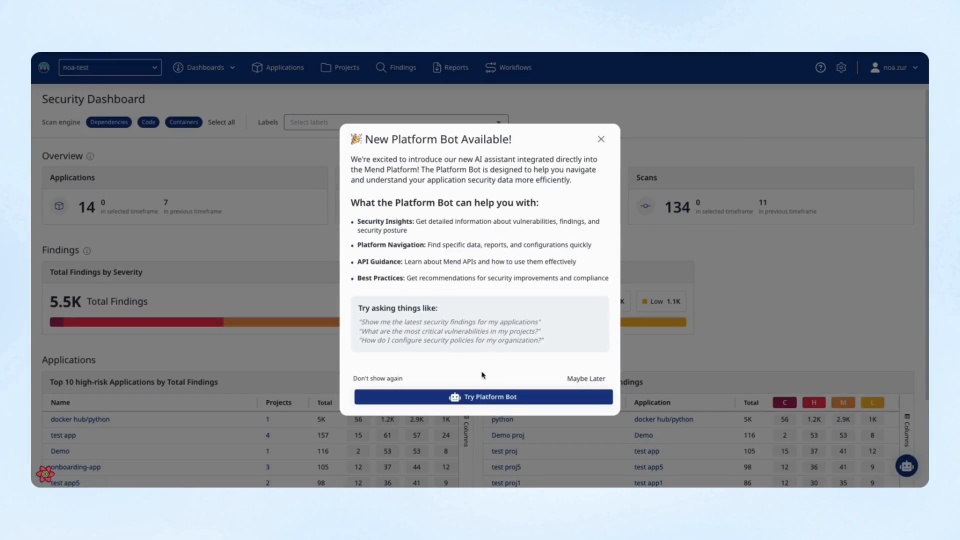Click the help question mark icon
Image resolution: width=960 pixels, height=540 pixels.
pyautogui.click(x=820, y=67)
